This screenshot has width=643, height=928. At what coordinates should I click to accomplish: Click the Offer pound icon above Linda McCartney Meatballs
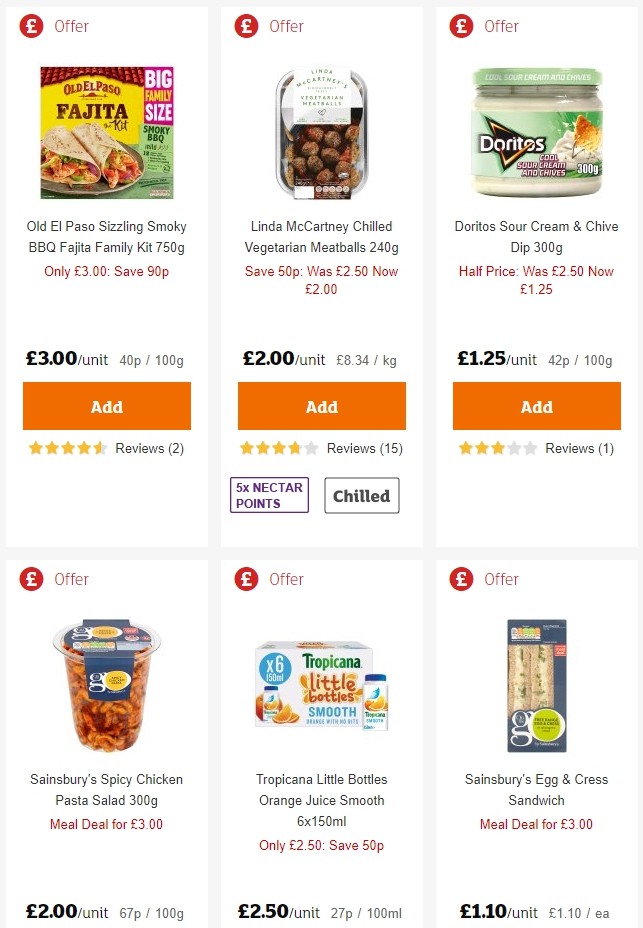(x=246, y=26)
